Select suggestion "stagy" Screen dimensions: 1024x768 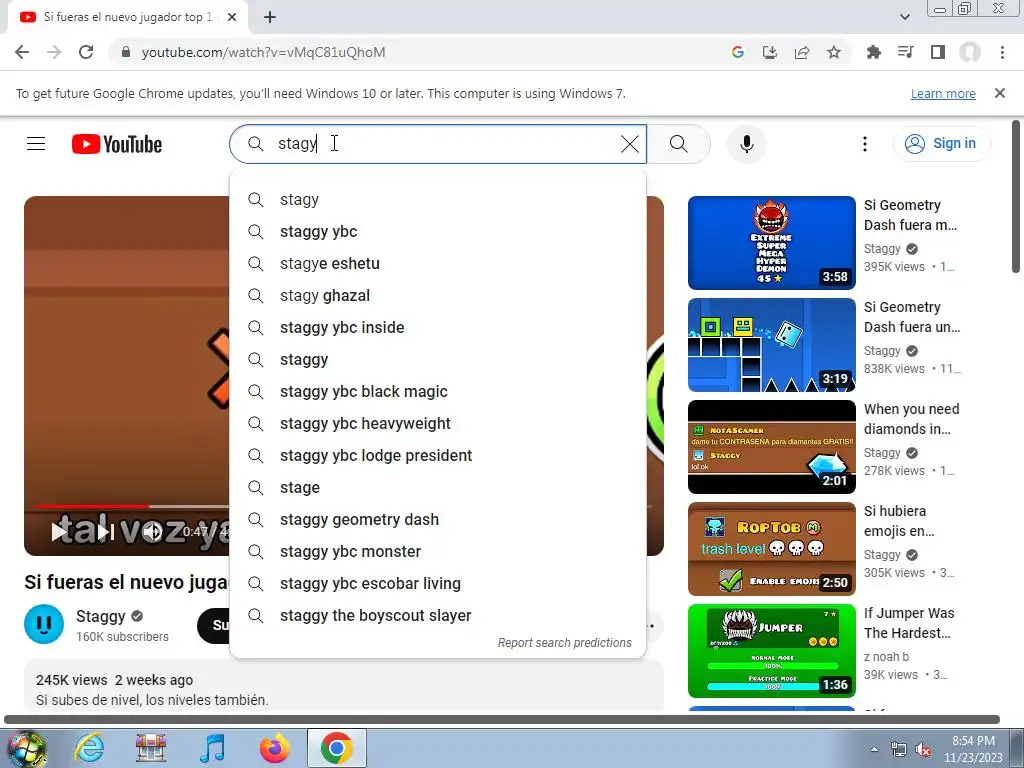click(x=438, y=200)
